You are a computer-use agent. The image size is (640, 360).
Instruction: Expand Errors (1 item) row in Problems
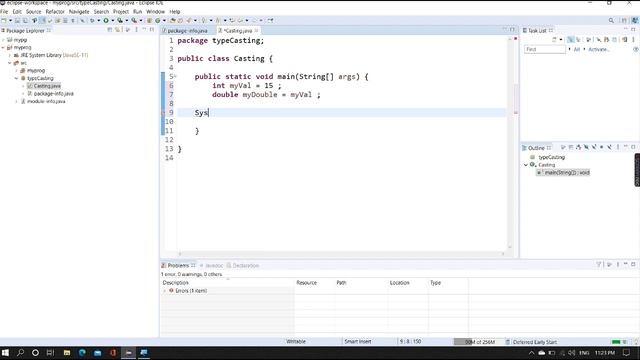[x=165, y=291]
